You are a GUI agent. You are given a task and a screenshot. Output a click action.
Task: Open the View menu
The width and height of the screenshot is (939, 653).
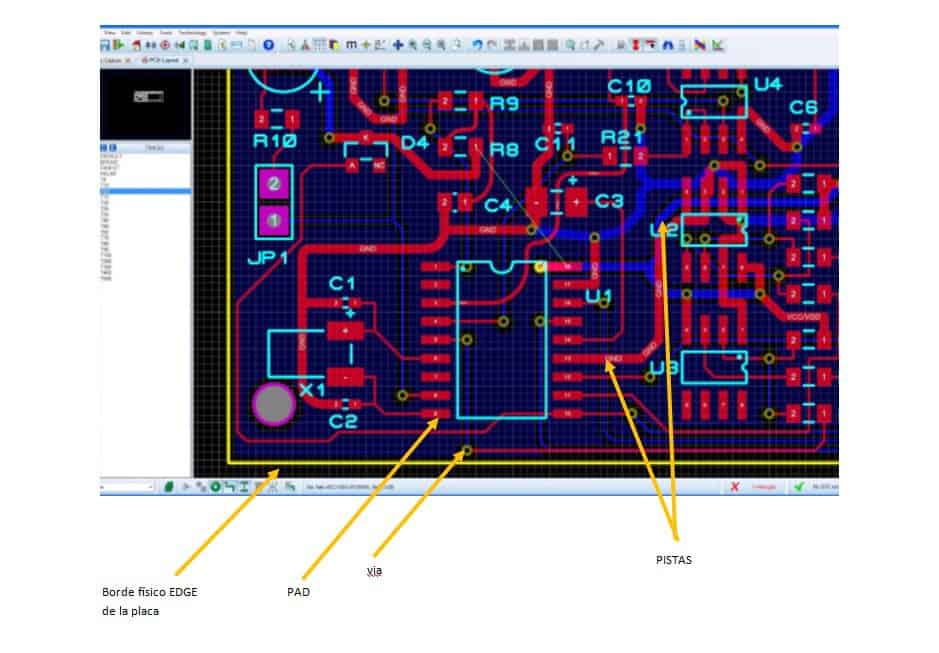click(108, 33)
